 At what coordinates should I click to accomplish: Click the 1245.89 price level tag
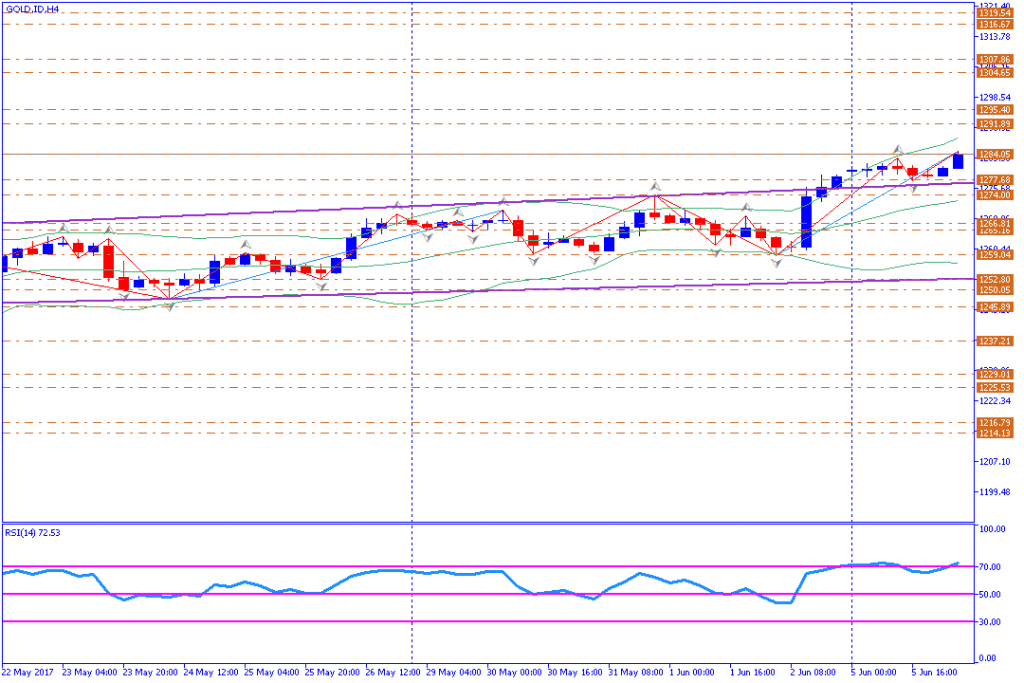[996, 307]
